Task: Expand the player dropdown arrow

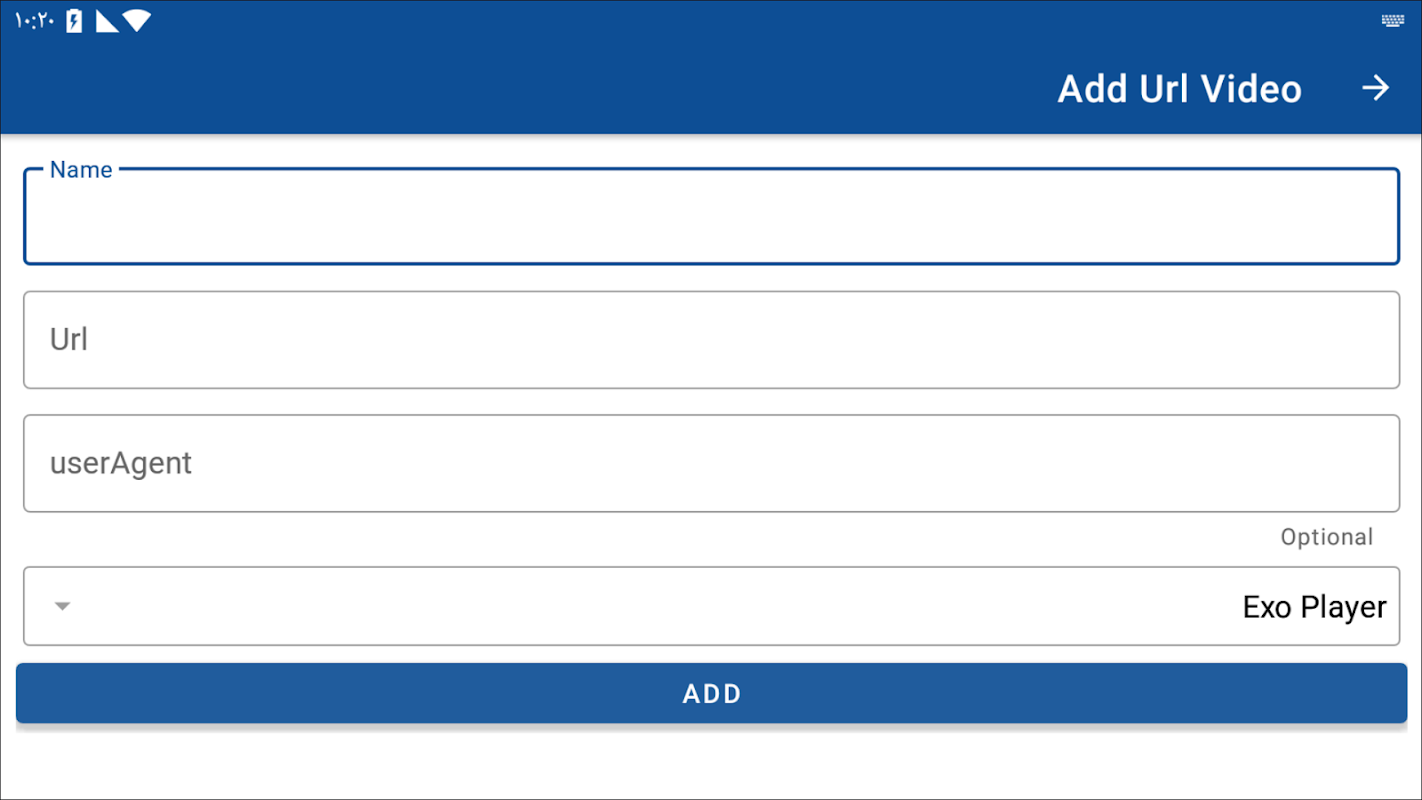Action: [62, 606]
